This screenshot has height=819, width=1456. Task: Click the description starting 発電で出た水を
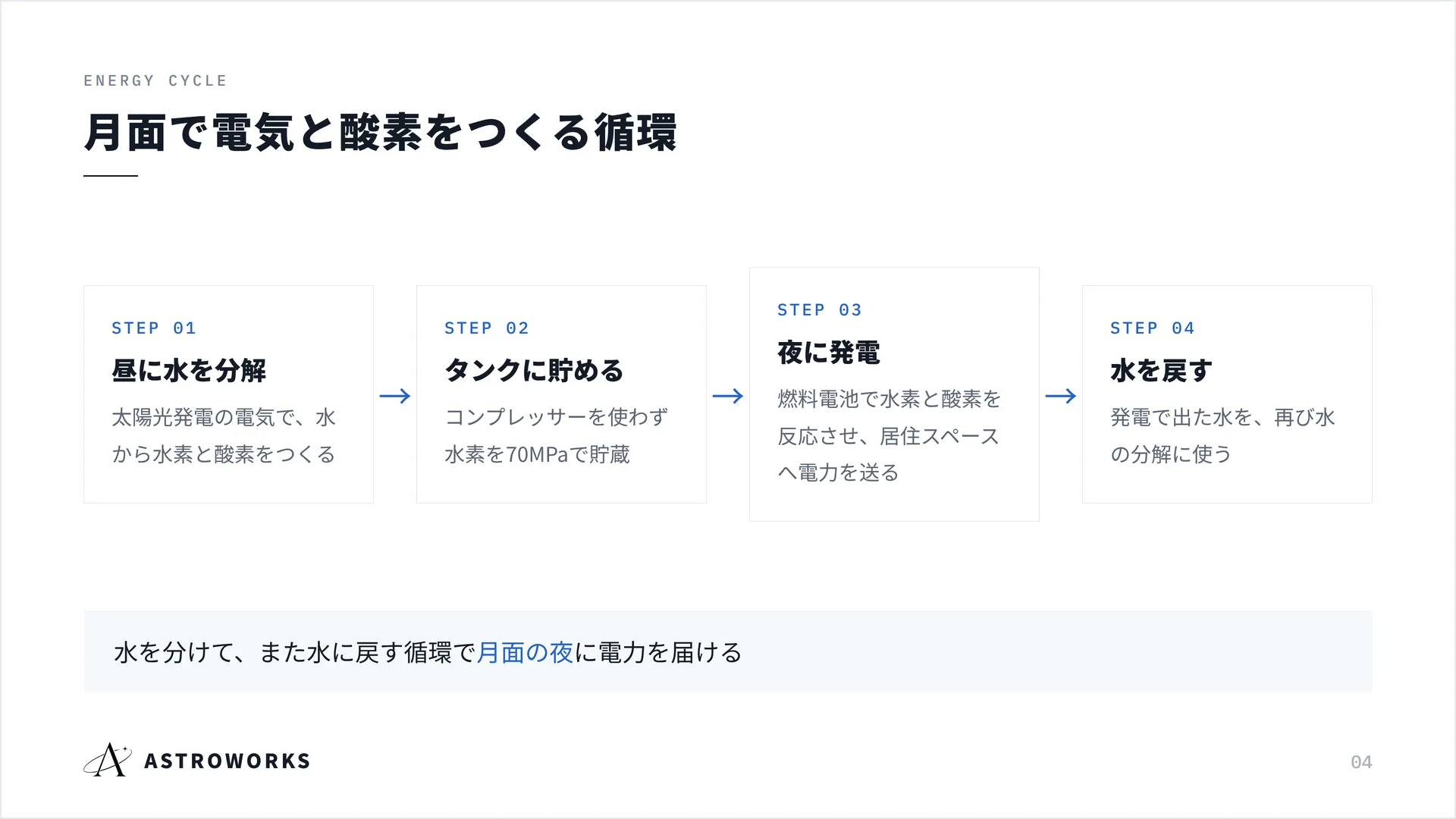tap(1223, 436)
